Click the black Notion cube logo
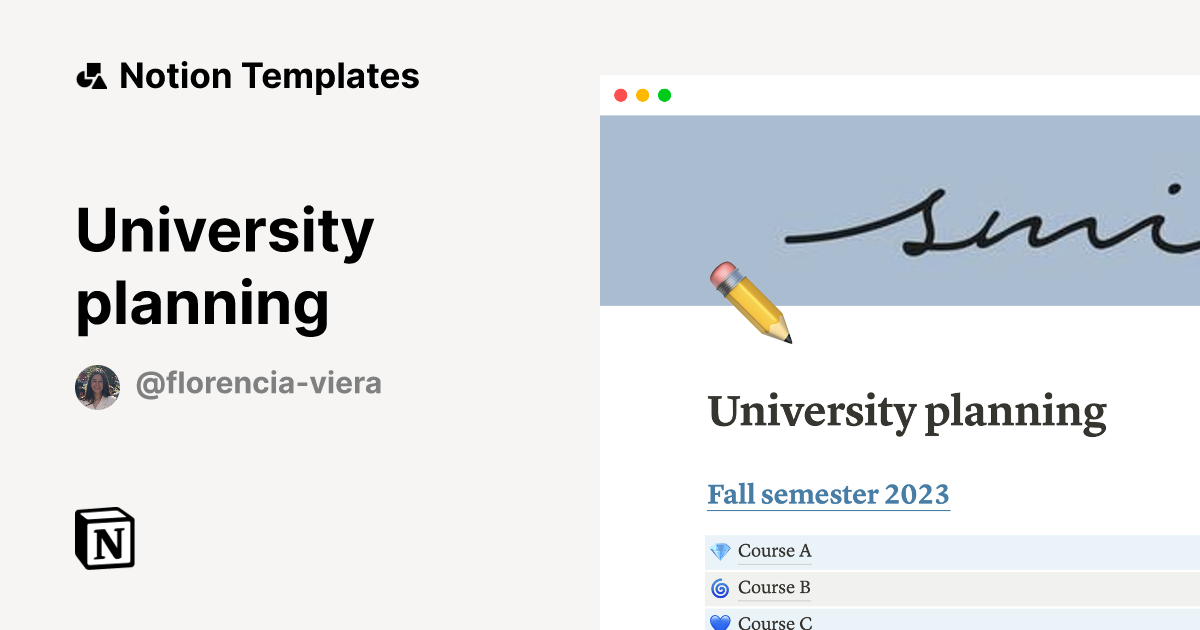Viewport: 1200px width, 630px height. [x=106, y=540]
